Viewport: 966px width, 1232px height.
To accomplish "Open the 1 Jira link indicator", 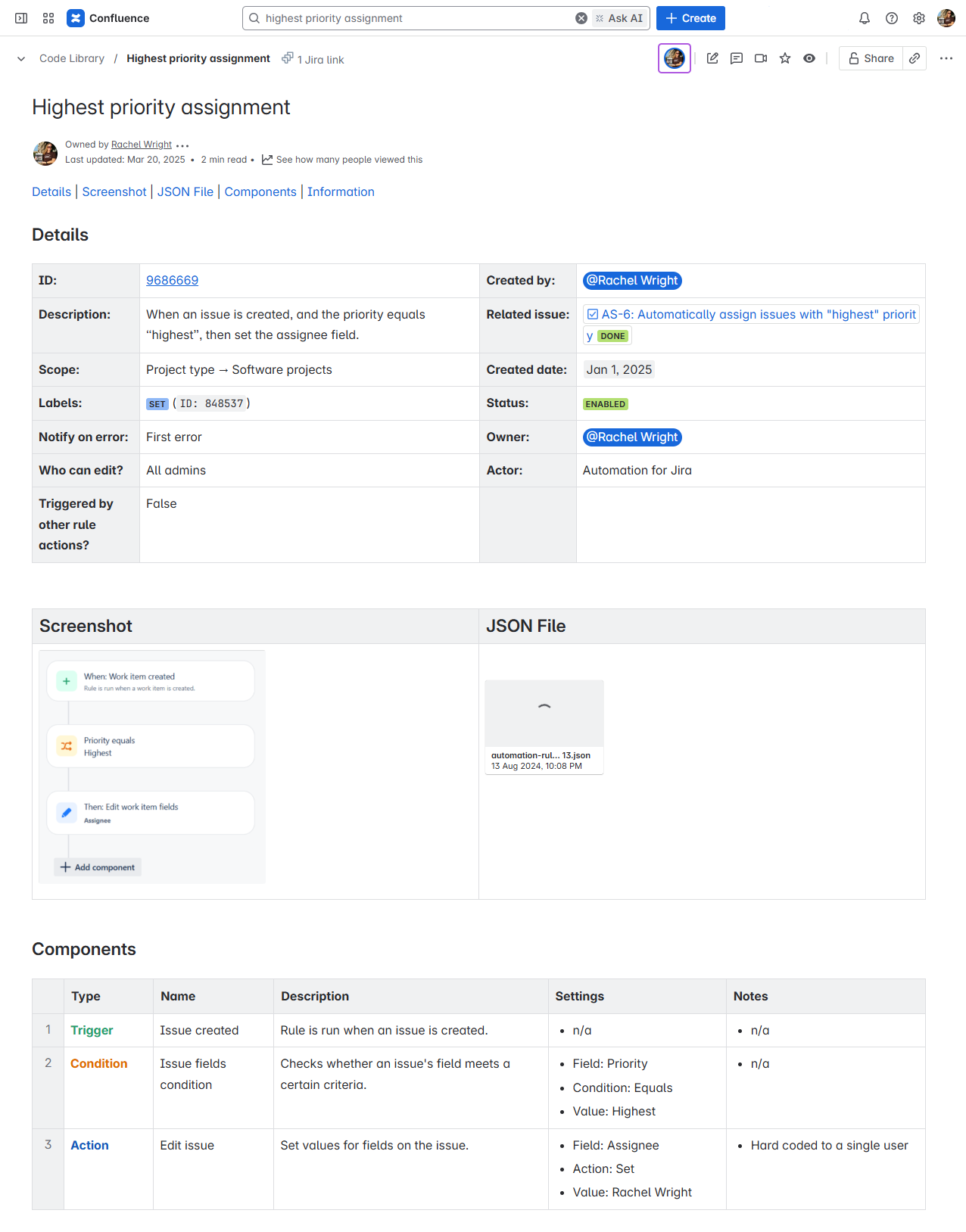I will (x=313, y=59).
